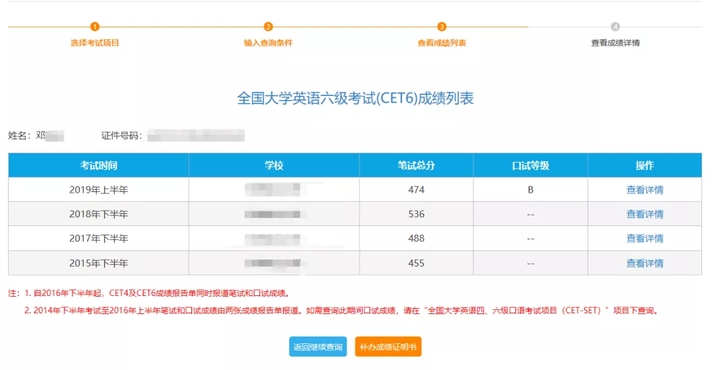The height and width of the screenshot is (370, 720).
Task: Click step 3 circle icon in the progress bar
Action: 441,27
